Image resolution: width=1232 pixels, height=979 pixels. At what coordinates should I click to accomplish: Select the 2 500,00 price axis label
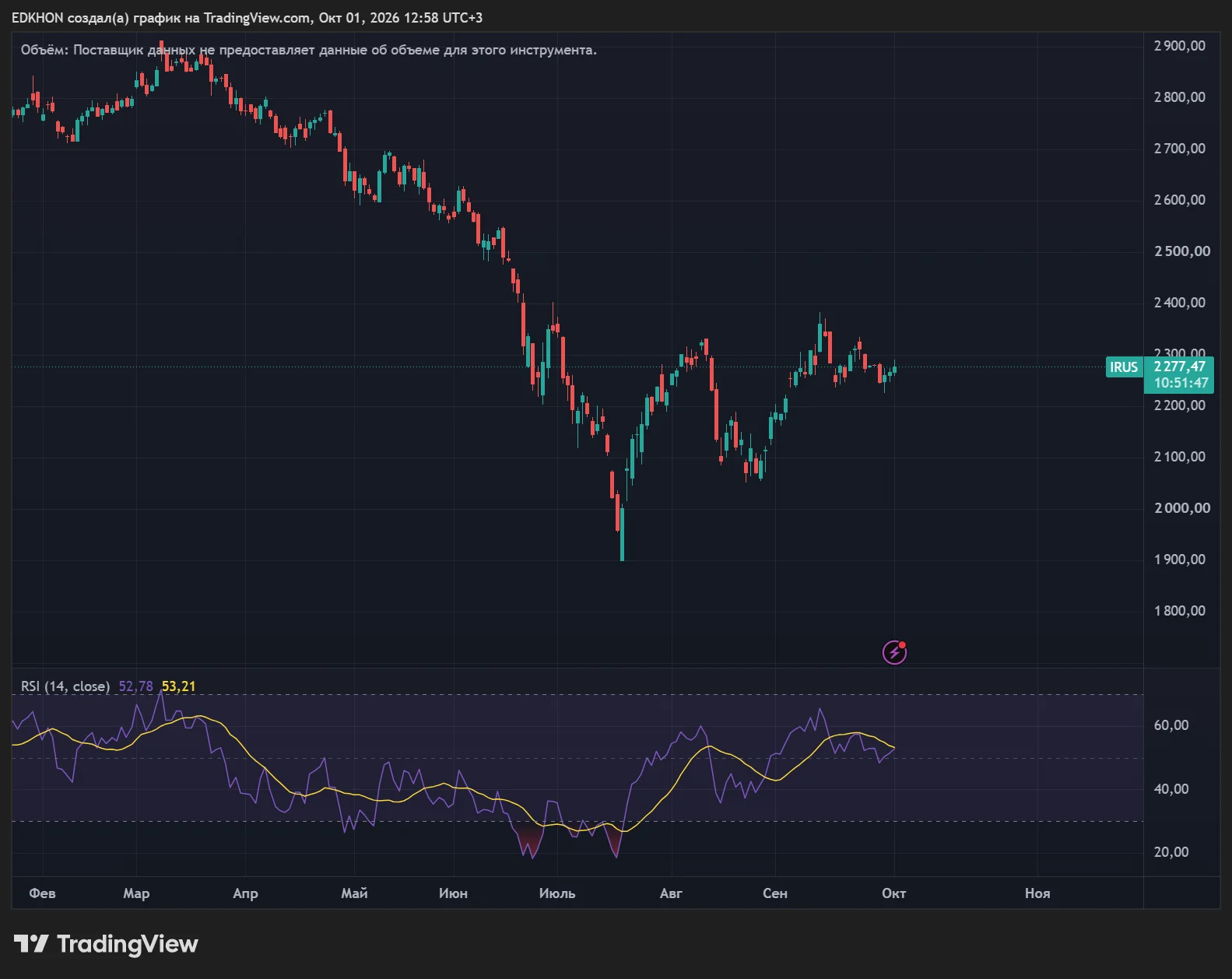(1182, 251)
